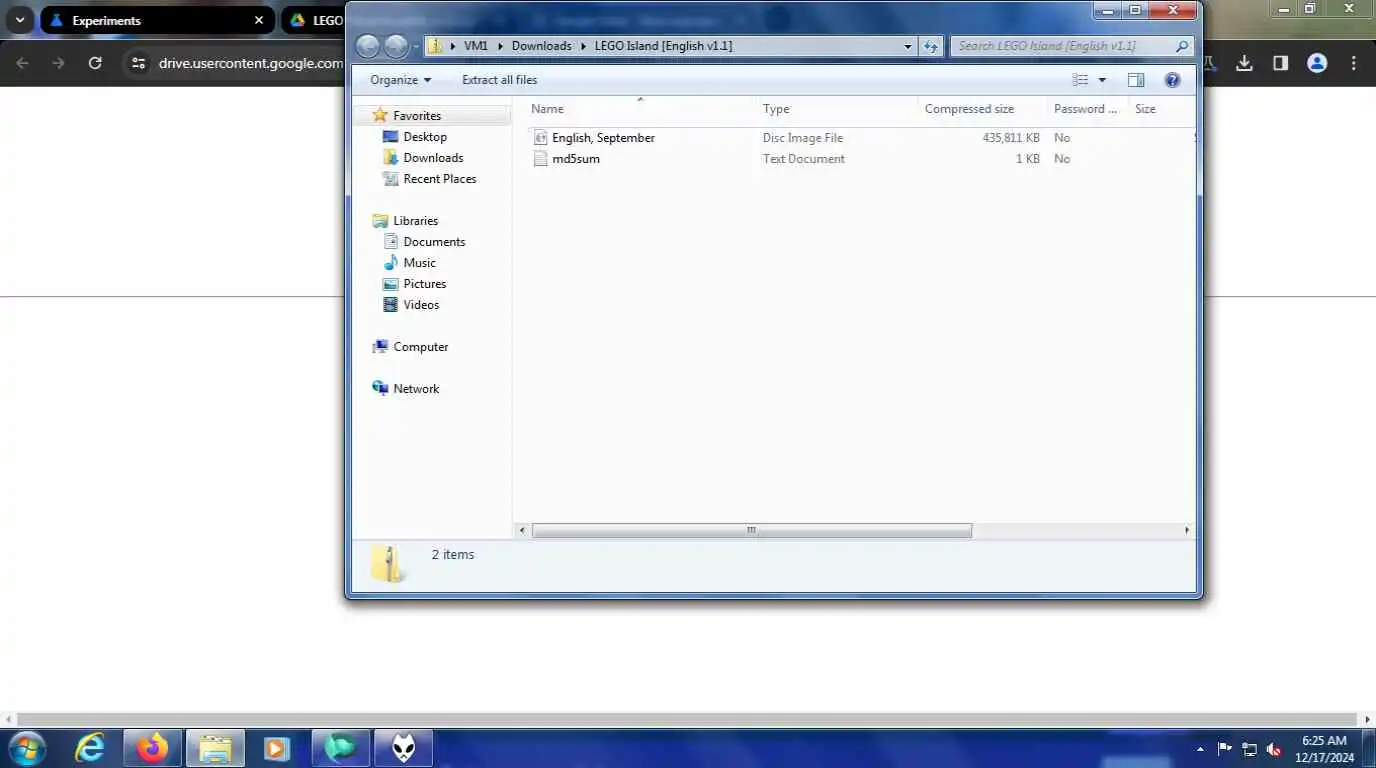Open Videos library
The height and width of the screenshot is (768, 1376).
click(x=421, y=305)
